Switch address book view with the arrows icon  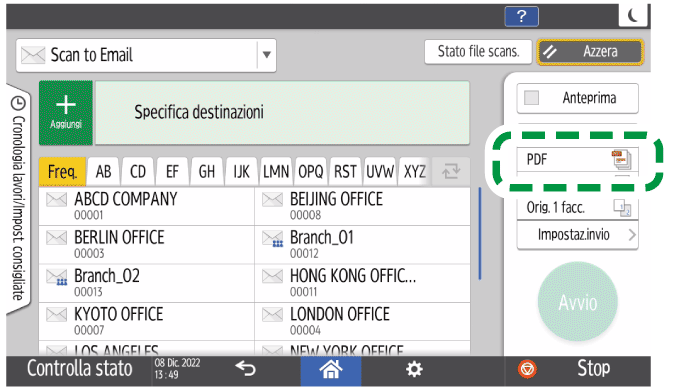tap(451, 172)
